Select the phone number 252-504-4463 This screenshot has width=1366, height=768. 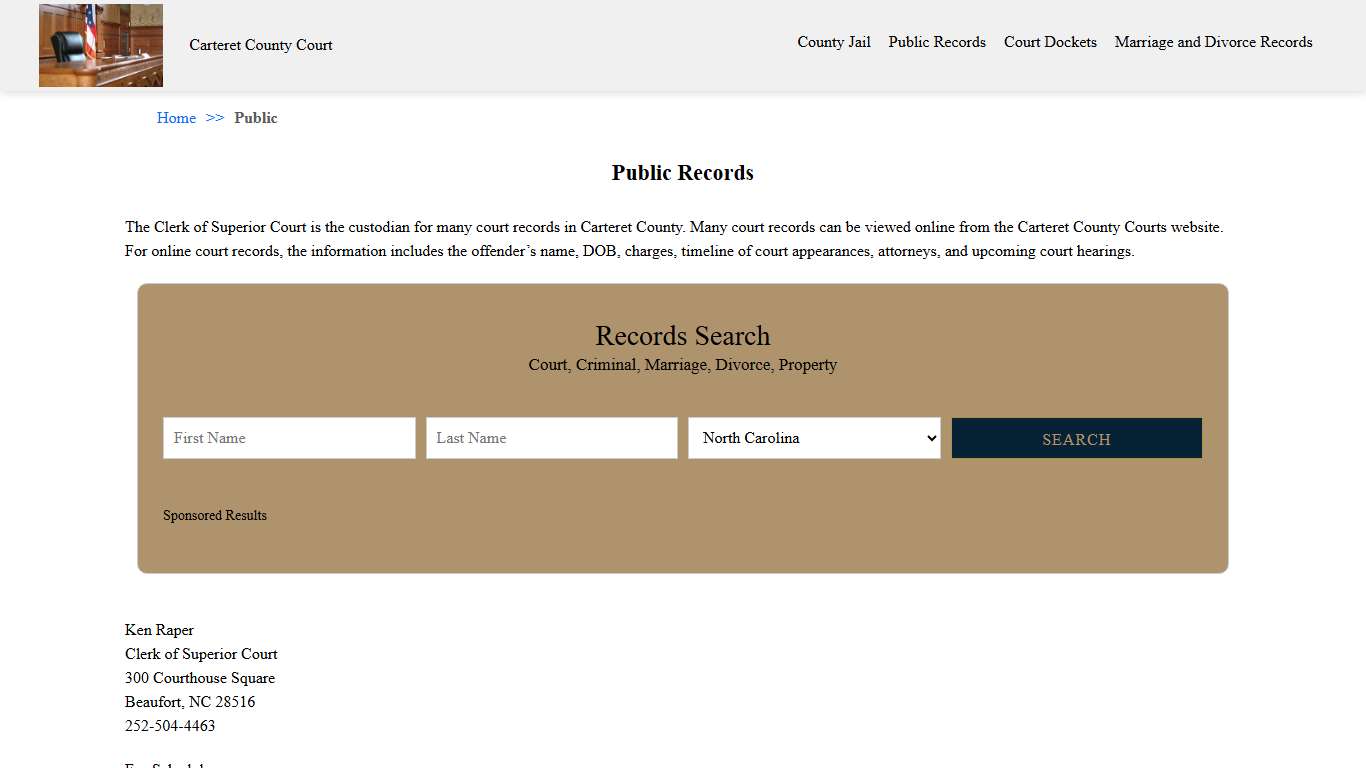[x=169, y=726]
